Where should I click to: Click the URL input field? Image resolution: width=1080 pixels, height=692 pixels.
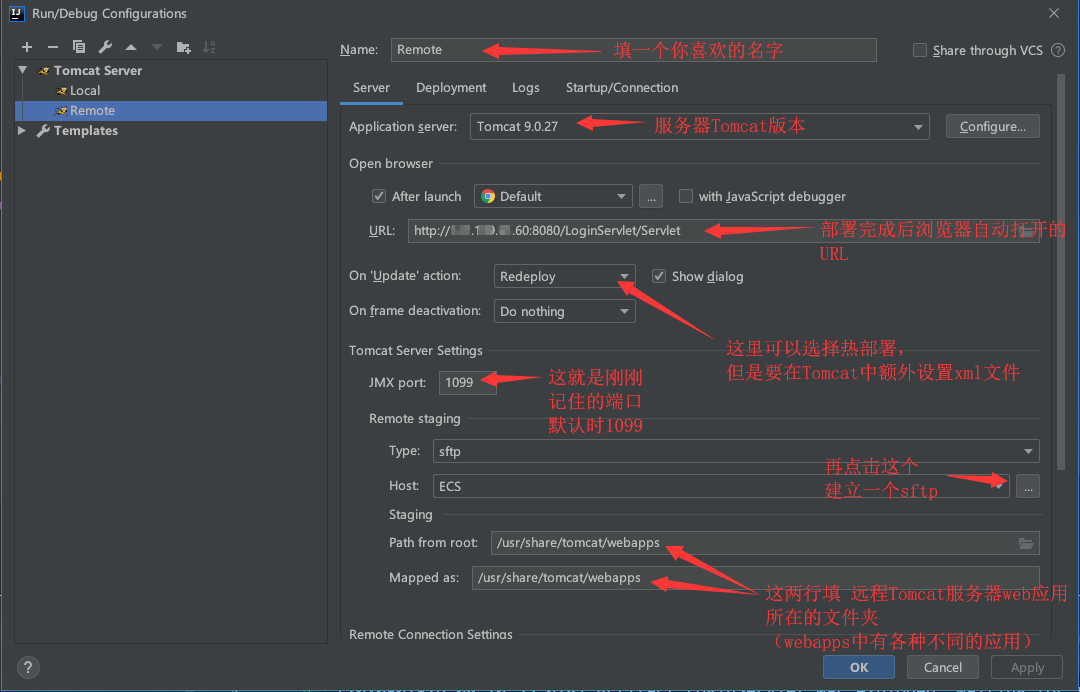(x=723, y=231)
